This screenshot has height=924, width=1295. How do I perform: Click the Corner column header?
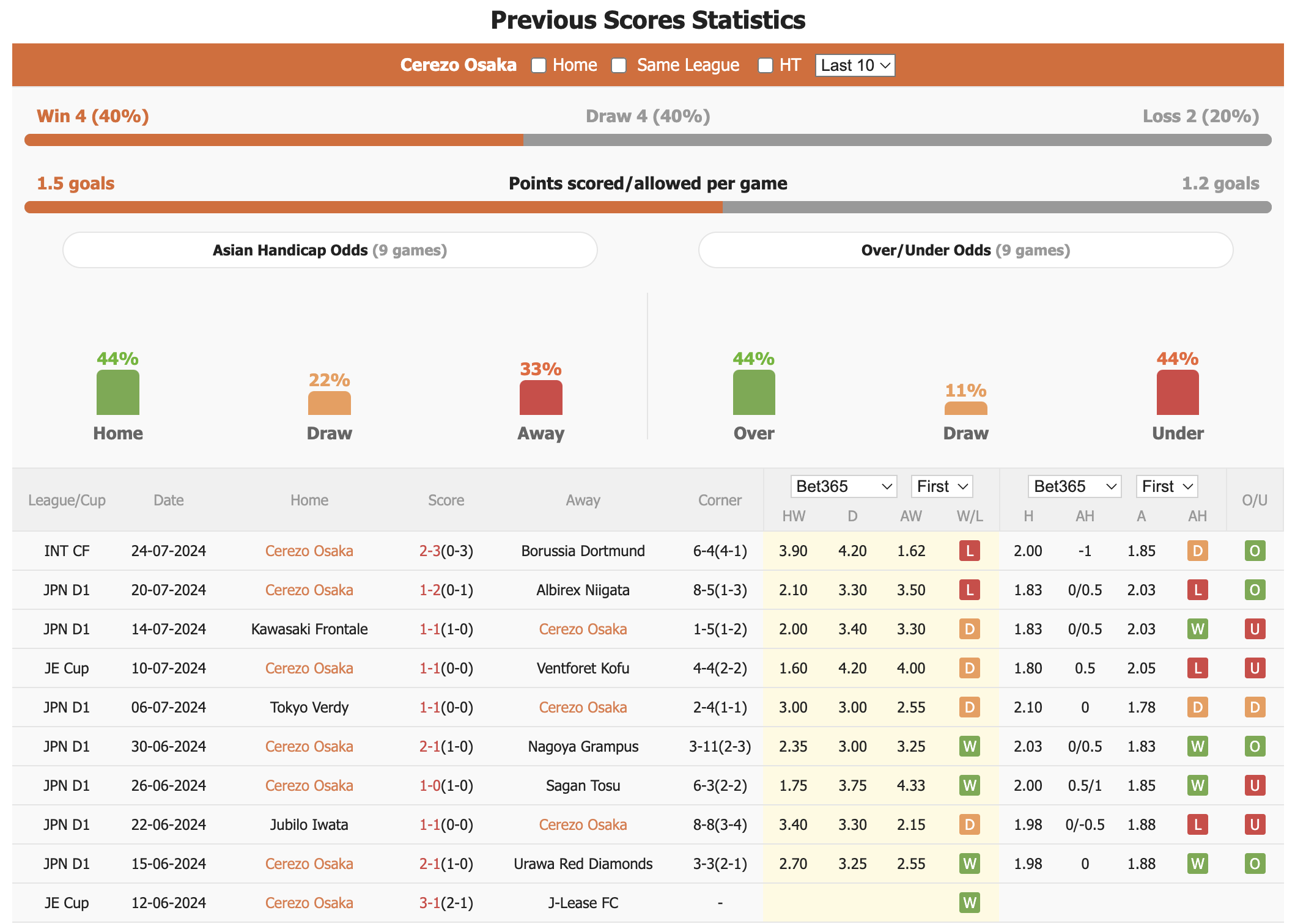(720, 500)
